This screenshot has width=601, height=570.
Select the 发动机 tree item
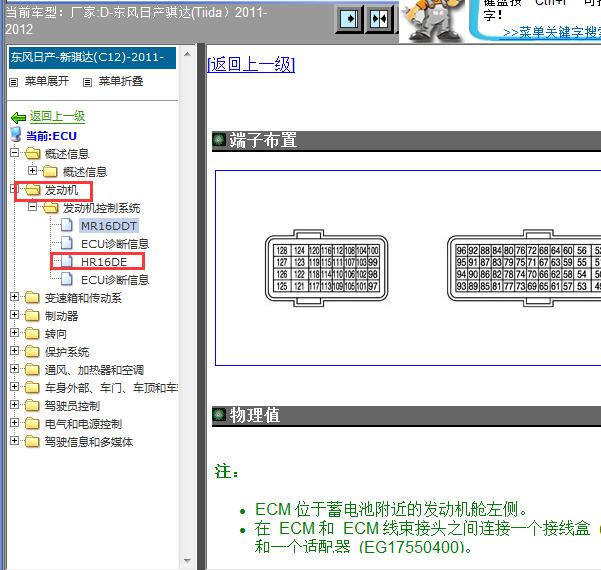61,190
